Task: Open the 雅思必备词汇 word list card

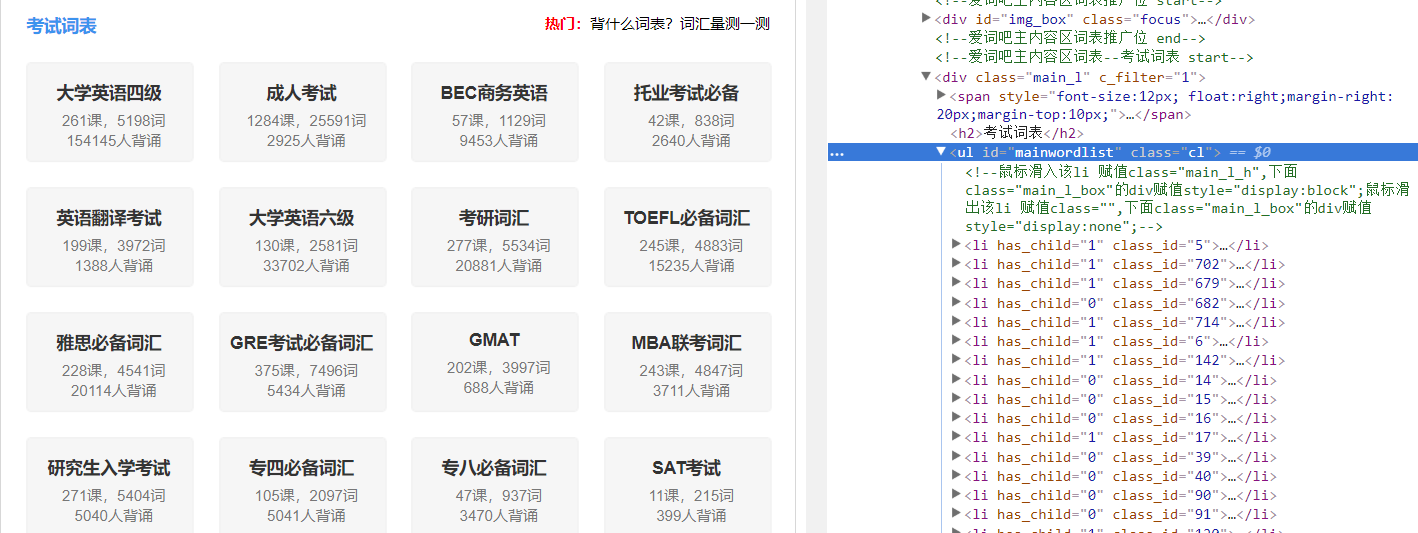Action: pos(110,362)
